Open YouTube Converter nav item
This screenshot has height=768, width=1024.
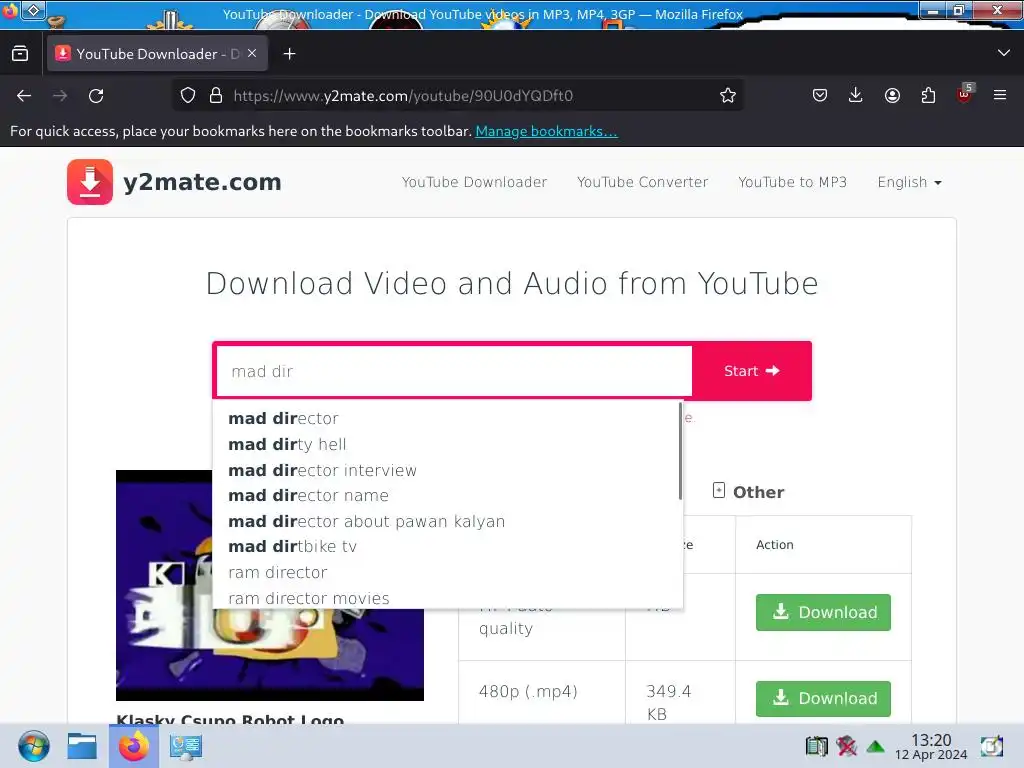click(643, 182)
